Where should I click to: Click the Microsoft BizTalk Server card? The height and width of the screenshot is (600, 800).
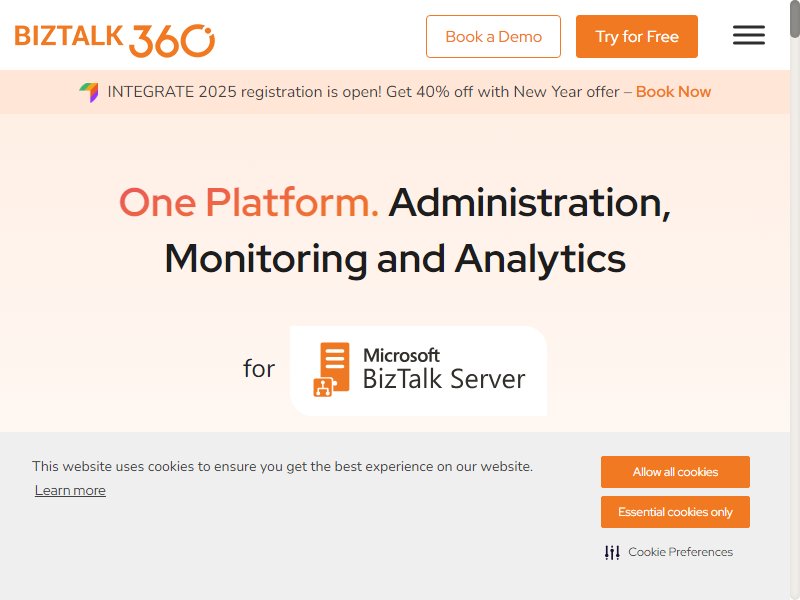click(x=418, y=371)
